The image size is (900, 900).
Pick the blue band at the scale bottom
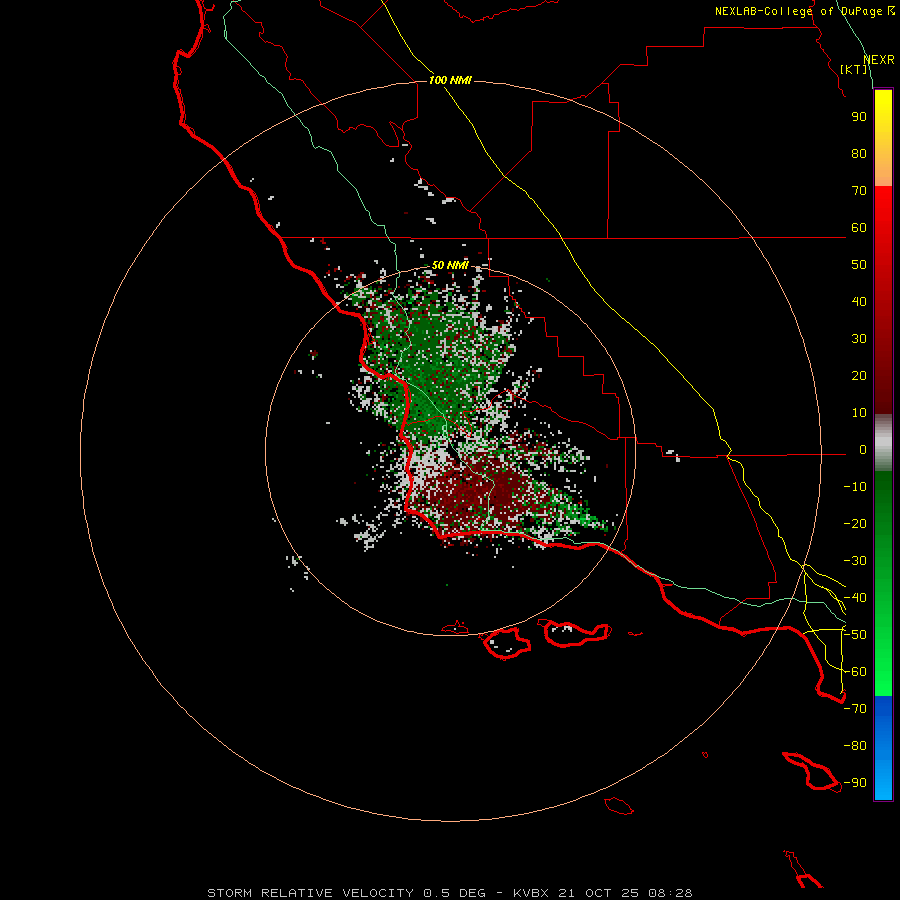pos(883,747)
